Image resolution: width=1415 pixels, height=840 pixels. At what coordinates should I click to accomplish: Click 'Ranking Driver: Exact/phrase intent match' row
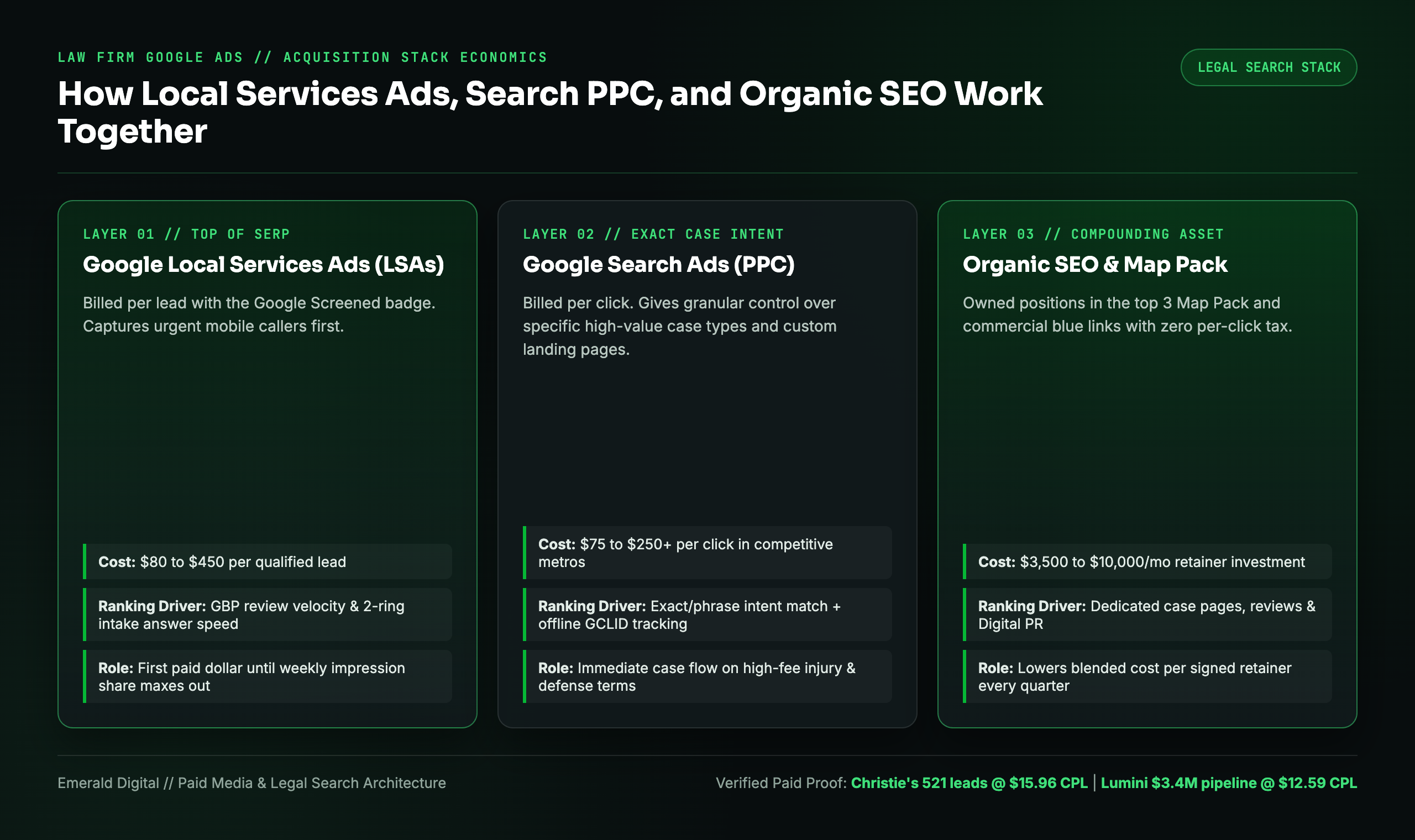pos(707,614)
